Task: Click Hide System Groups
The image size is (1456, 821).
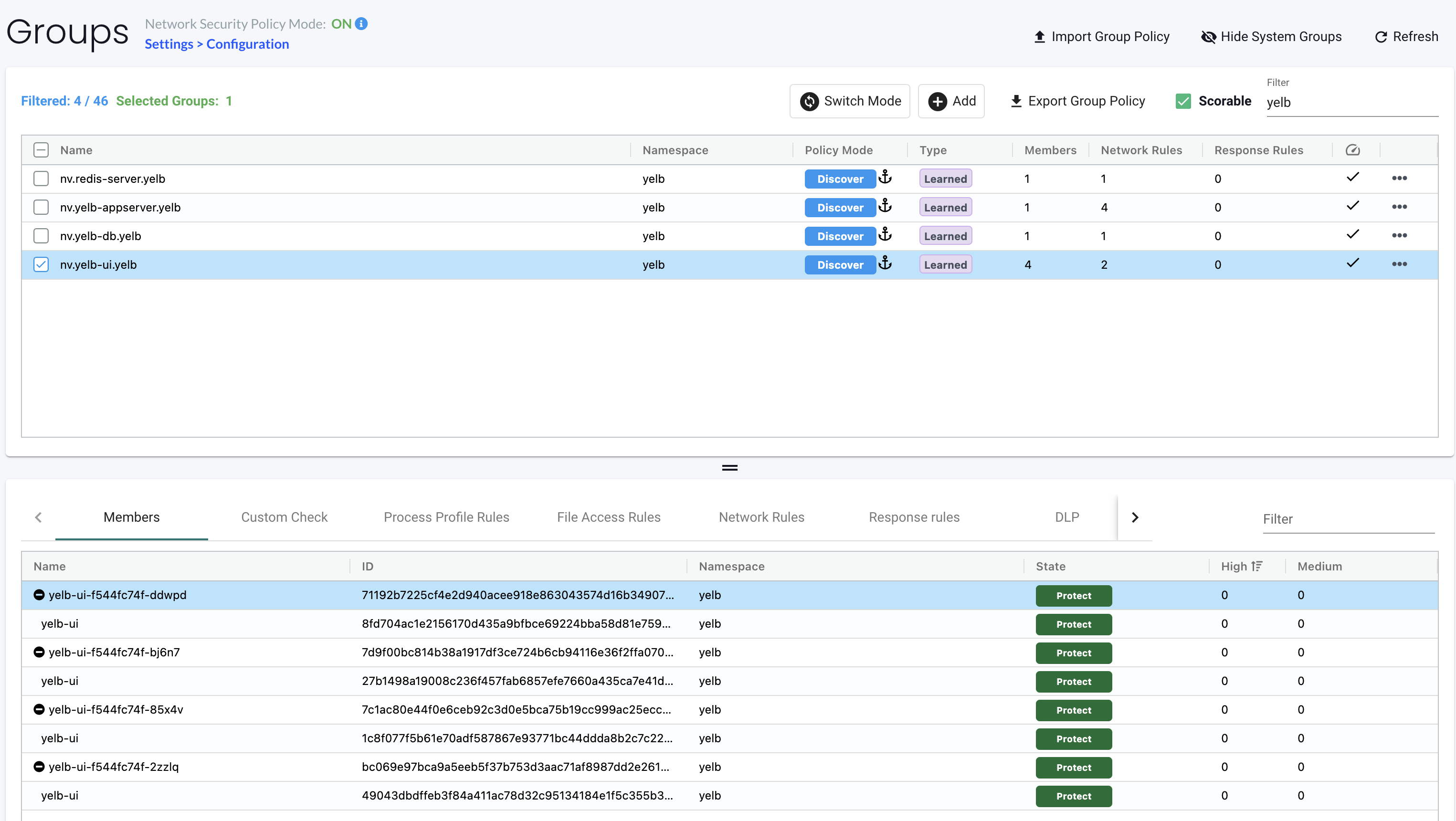Action: [1271, 37]
